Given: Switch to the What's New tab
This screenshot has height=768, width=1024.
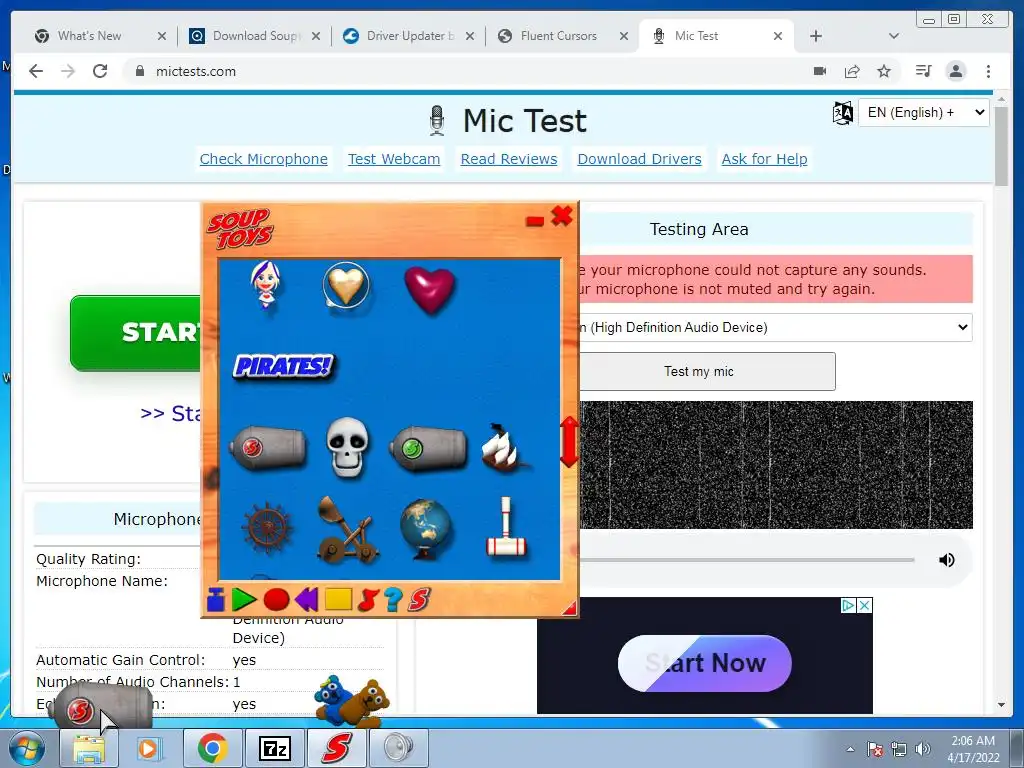Looking at the screenshot, I should tap(89, 36).
